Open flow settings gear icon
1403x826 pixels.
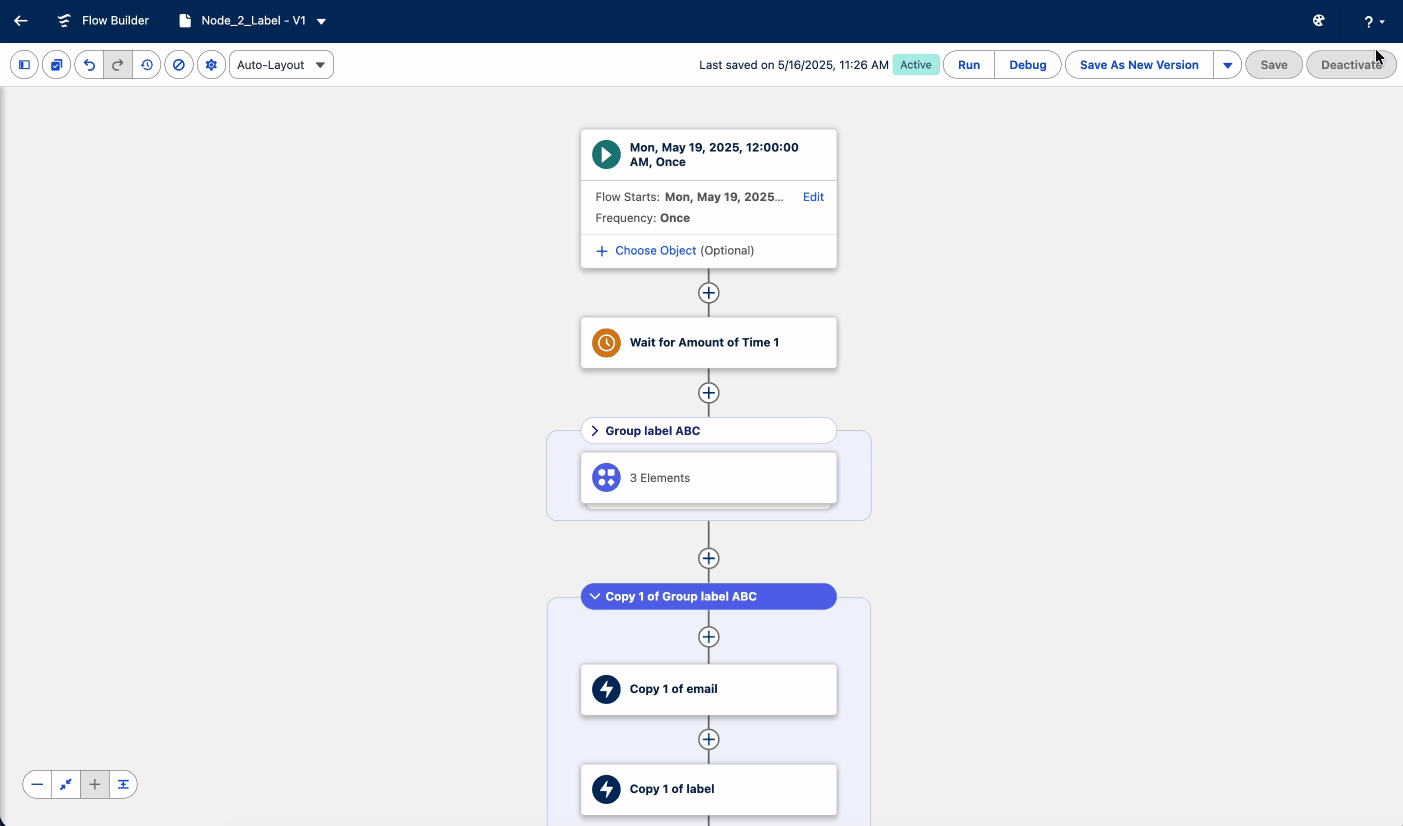coord(211,65)
